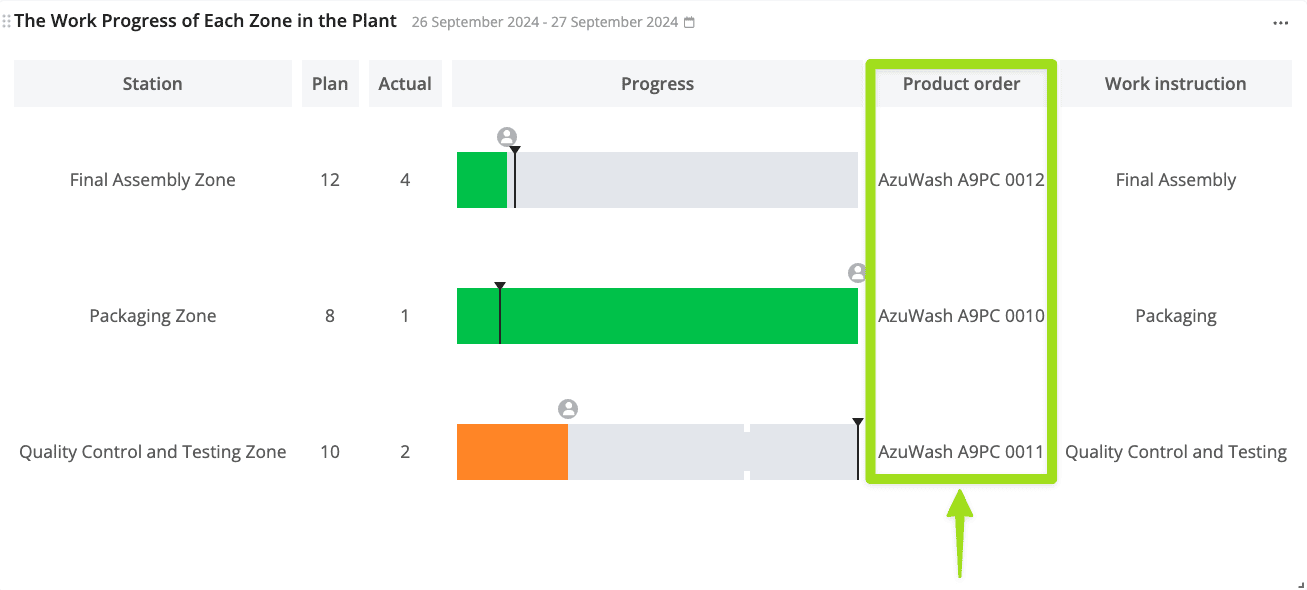Click the plan marker triangle on Packaging bar

[500, 287]
